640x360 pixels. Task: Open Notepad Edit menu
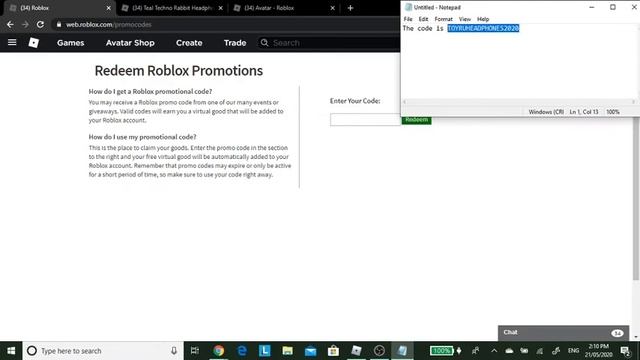point(423,19)
